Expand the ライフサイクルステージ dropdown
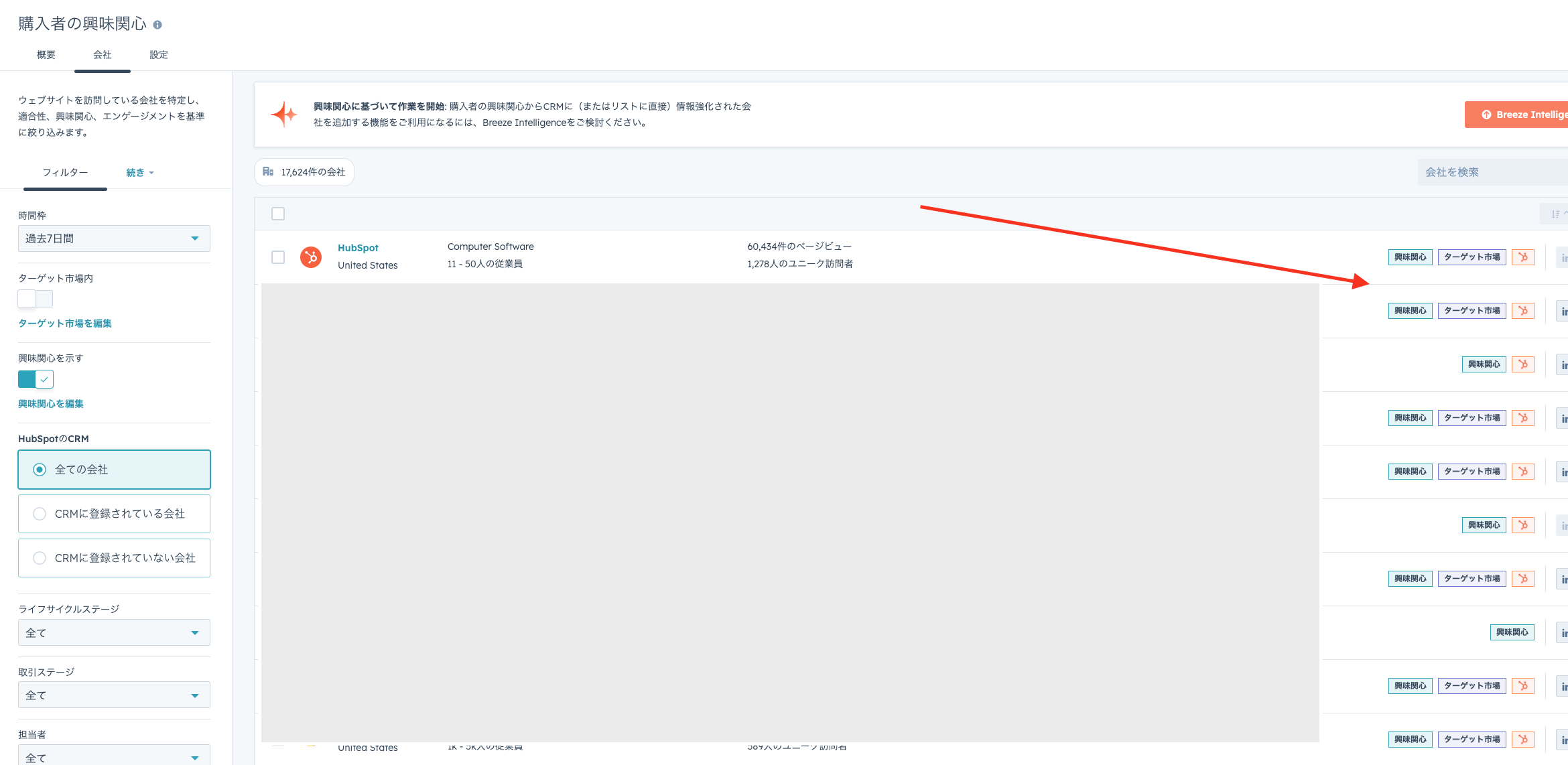The image size is (1568, 765). click(114, 632)
